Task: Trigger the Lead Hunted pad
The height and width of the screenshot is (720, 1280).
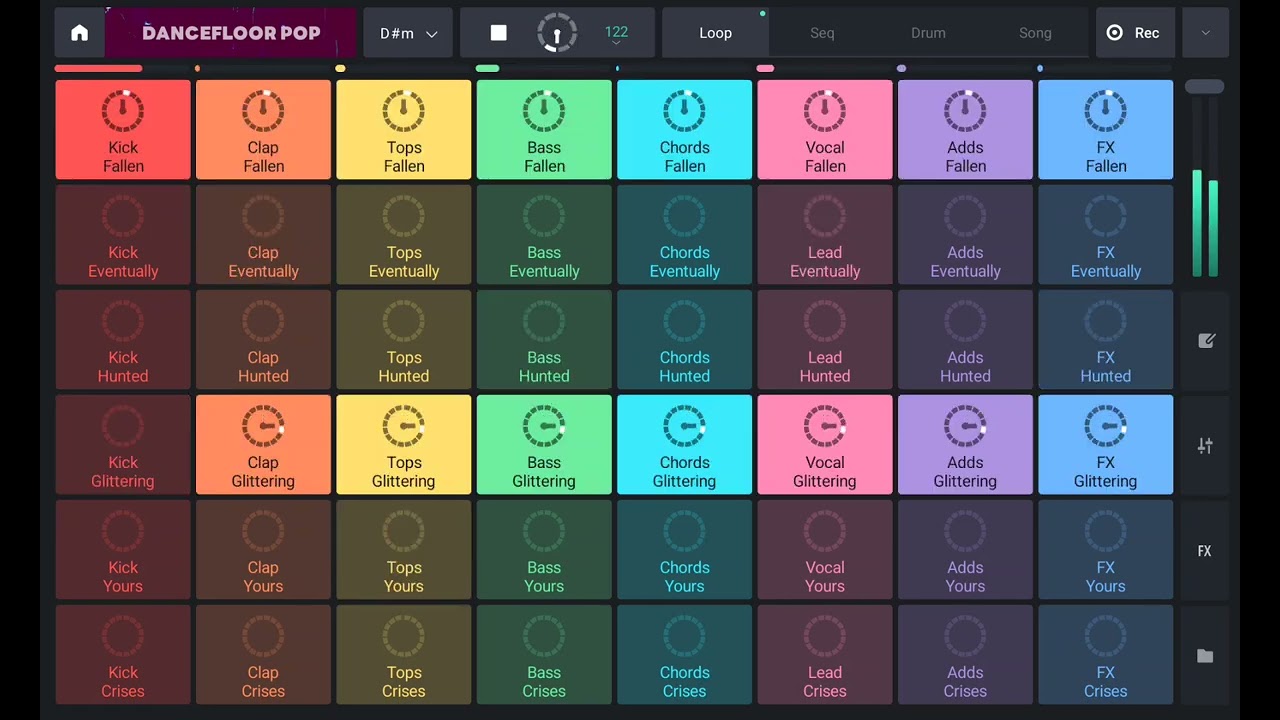Action: (x=825, y=340)
